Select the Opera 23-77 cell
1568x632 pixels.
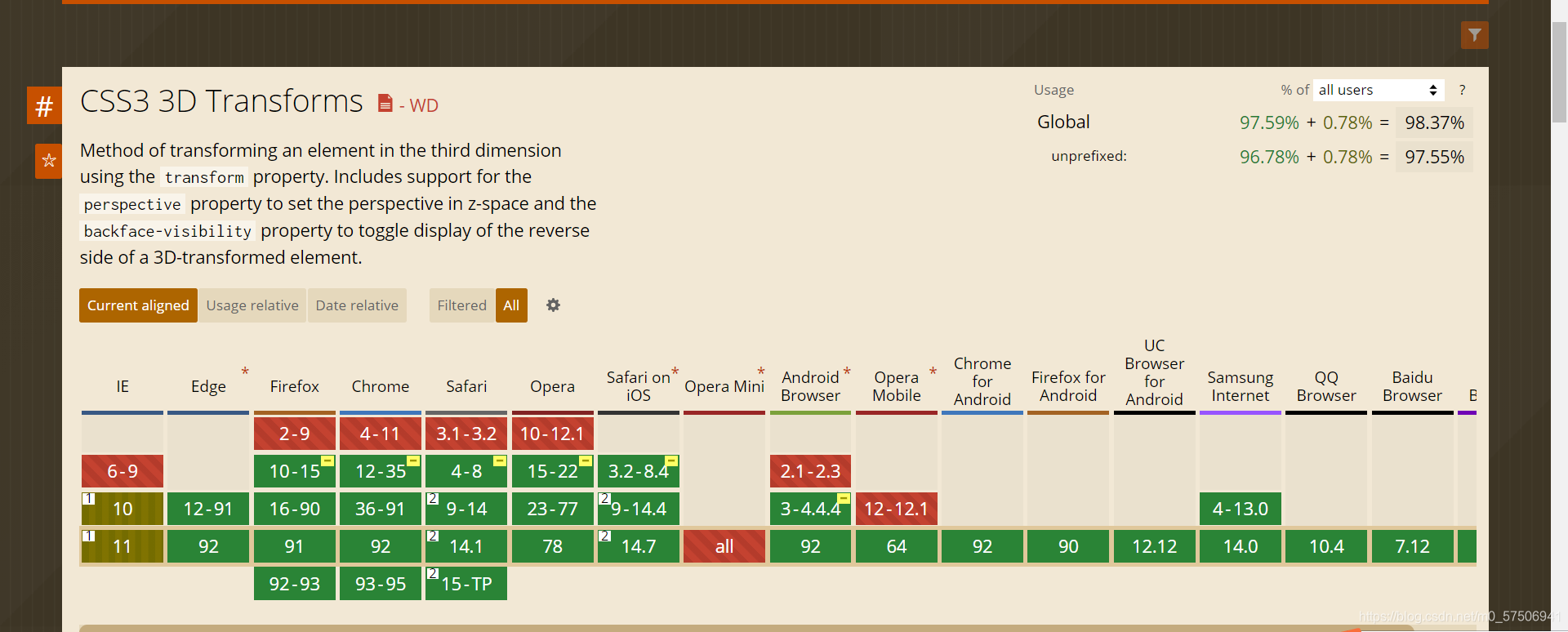(x=553, y=509)
